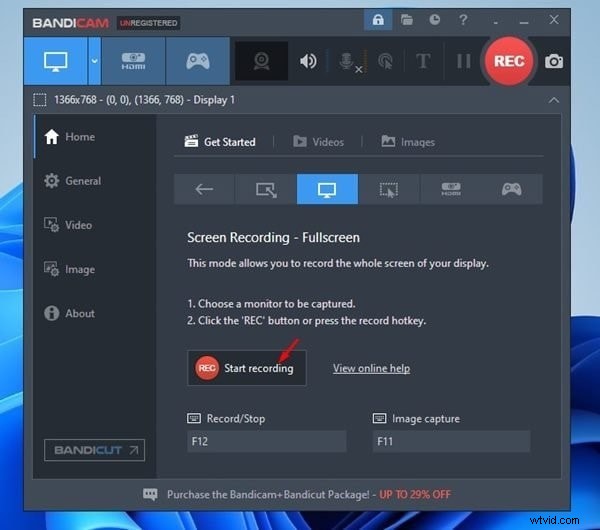Toggle the webcam overlay icon
Screen dimensions: 600x530
pyautogui.click(x=261, y=61)
